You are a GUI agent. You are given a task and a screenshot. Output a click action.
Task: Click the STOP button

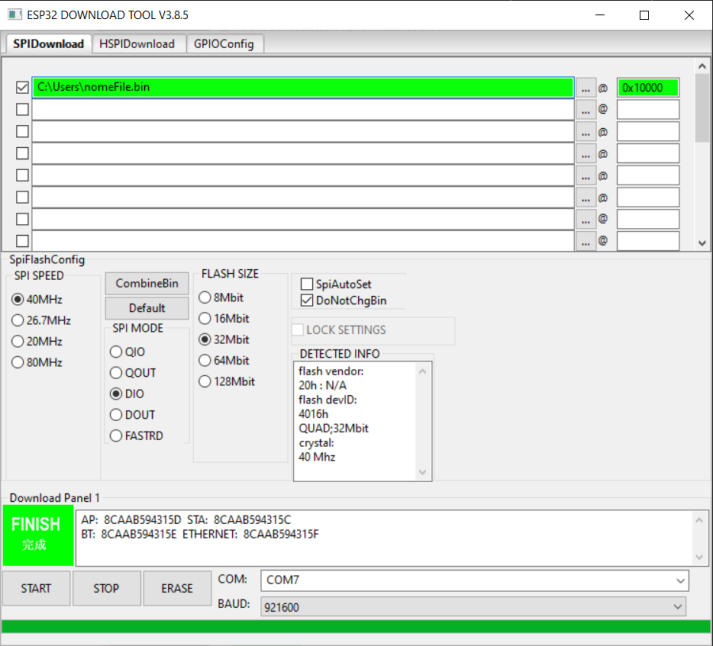point(106,588)
